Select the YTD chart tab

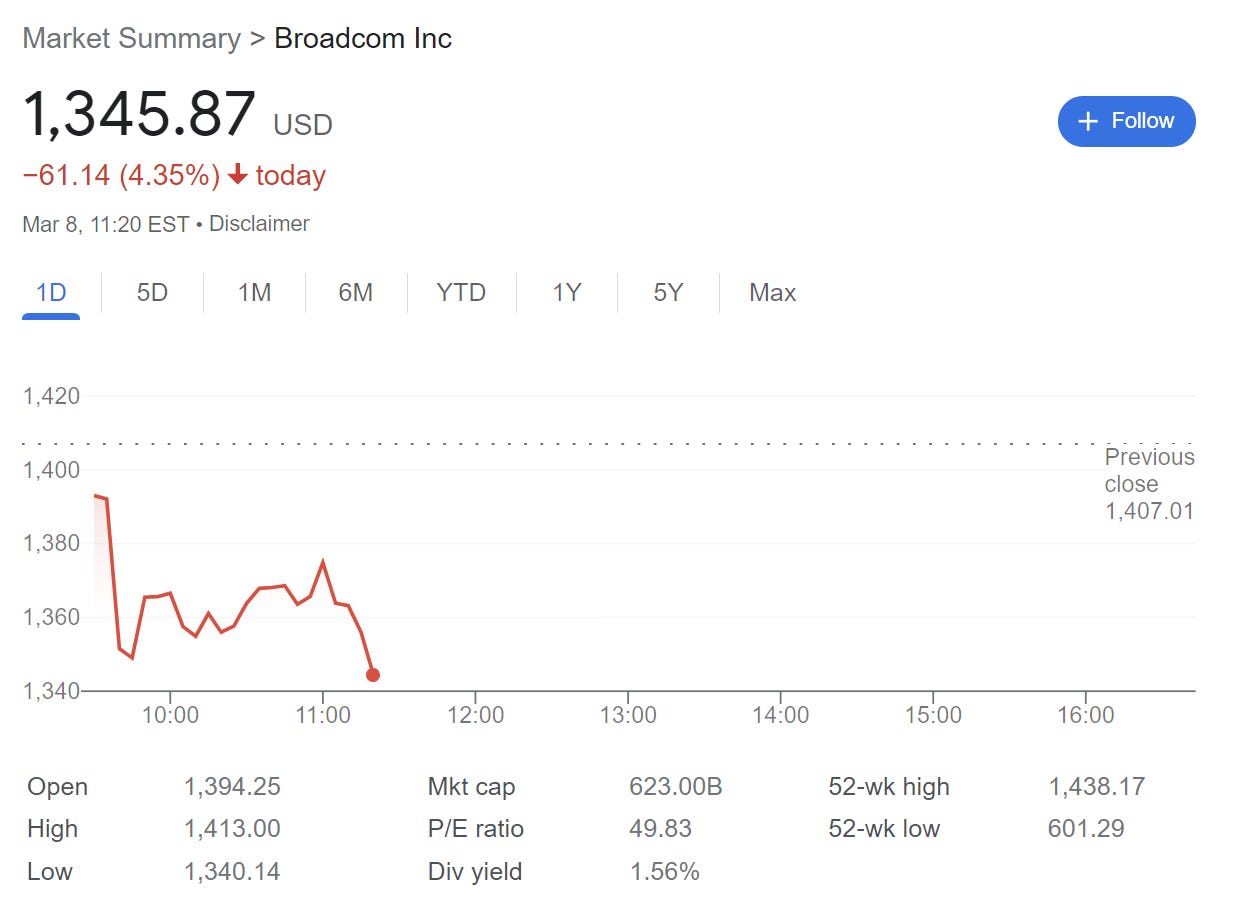coord(461,293)
